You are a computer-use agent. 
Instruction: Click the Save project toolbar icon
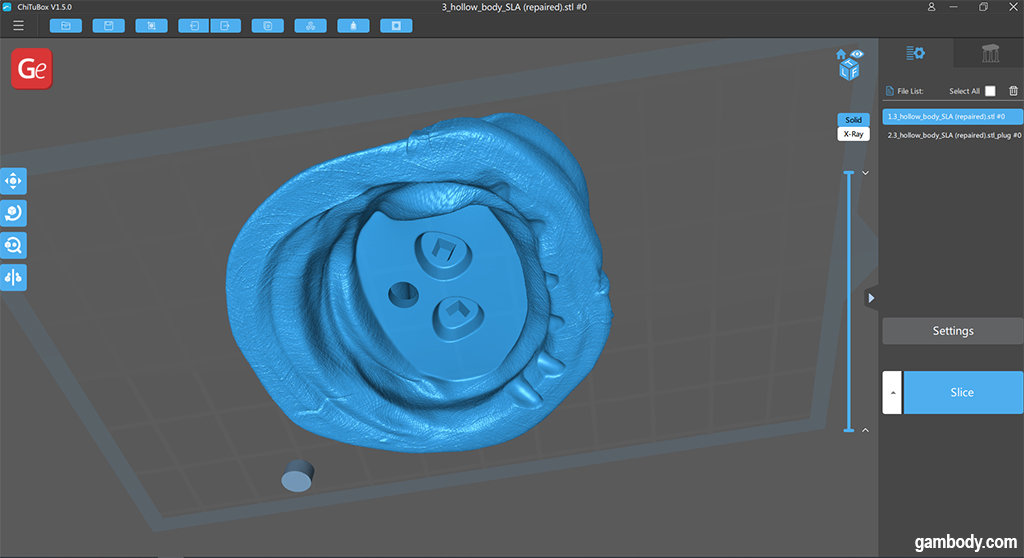click(x=108, y=26)
